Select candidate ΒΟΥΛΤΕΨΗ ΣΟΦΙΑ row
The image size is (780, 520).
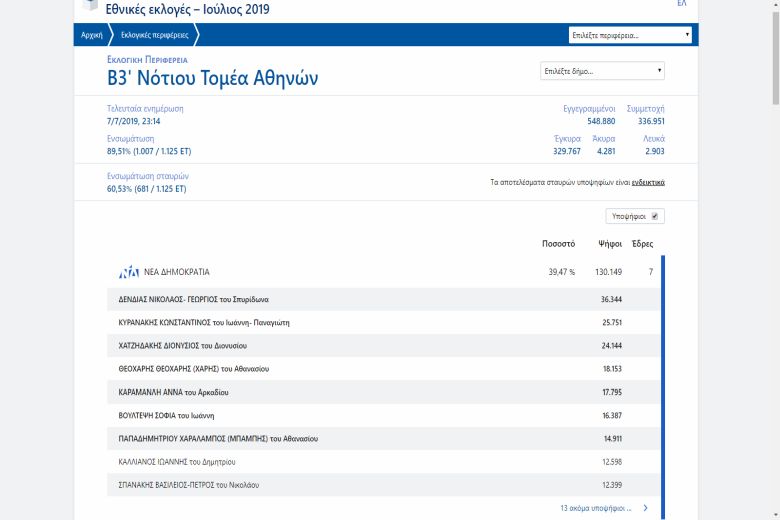coord(384,415)
